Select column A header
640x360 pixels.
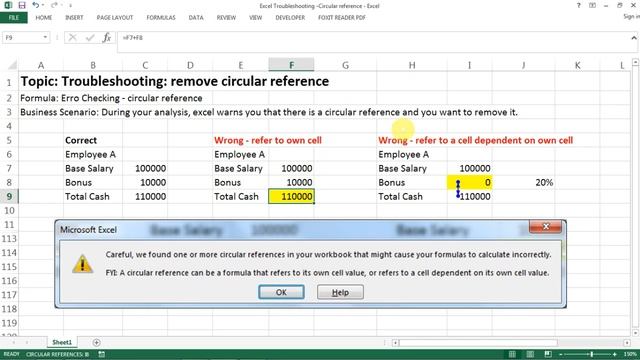[x=41, y=65]
